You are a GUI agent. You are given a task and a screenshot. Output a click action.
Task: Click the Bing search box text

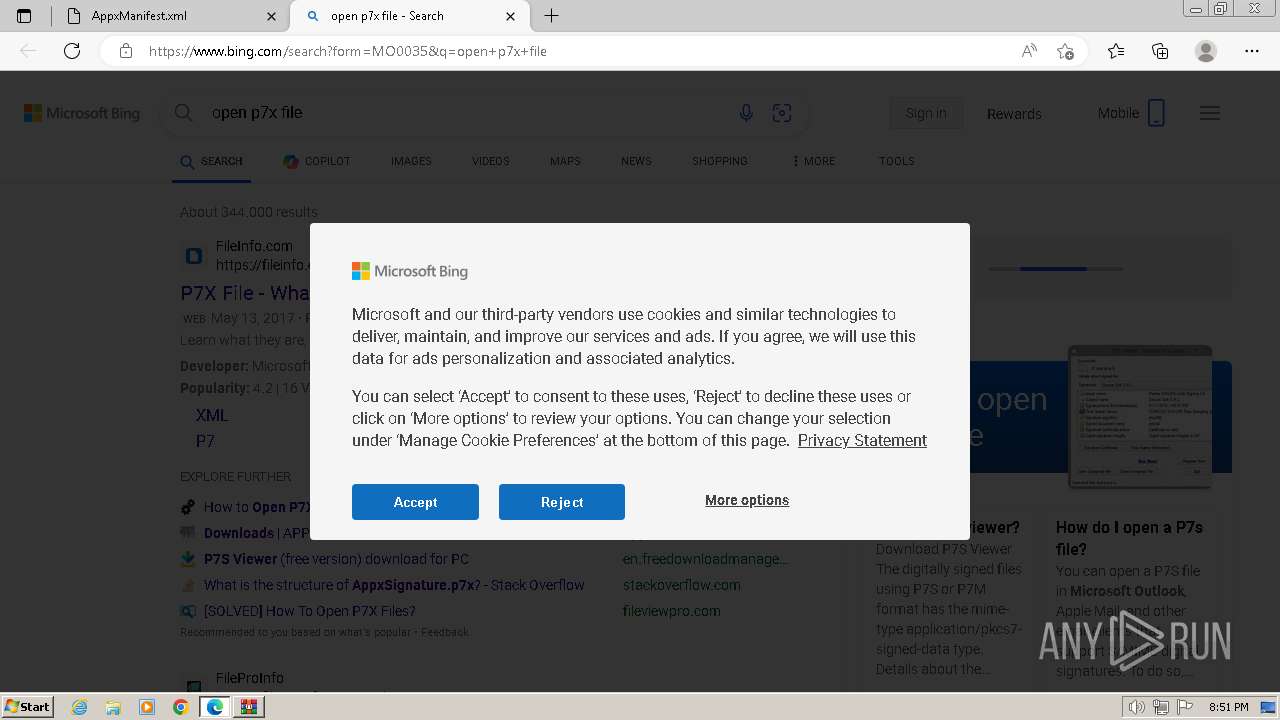click(257, 113)
